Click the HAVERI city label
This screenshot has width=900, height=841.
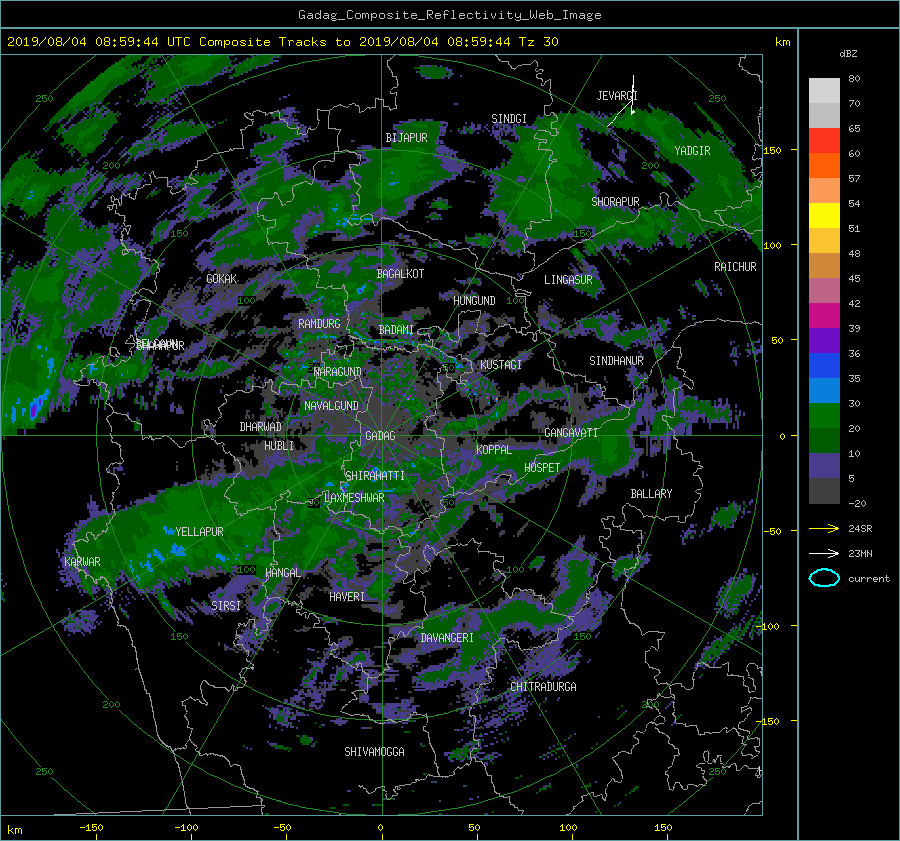347,596
